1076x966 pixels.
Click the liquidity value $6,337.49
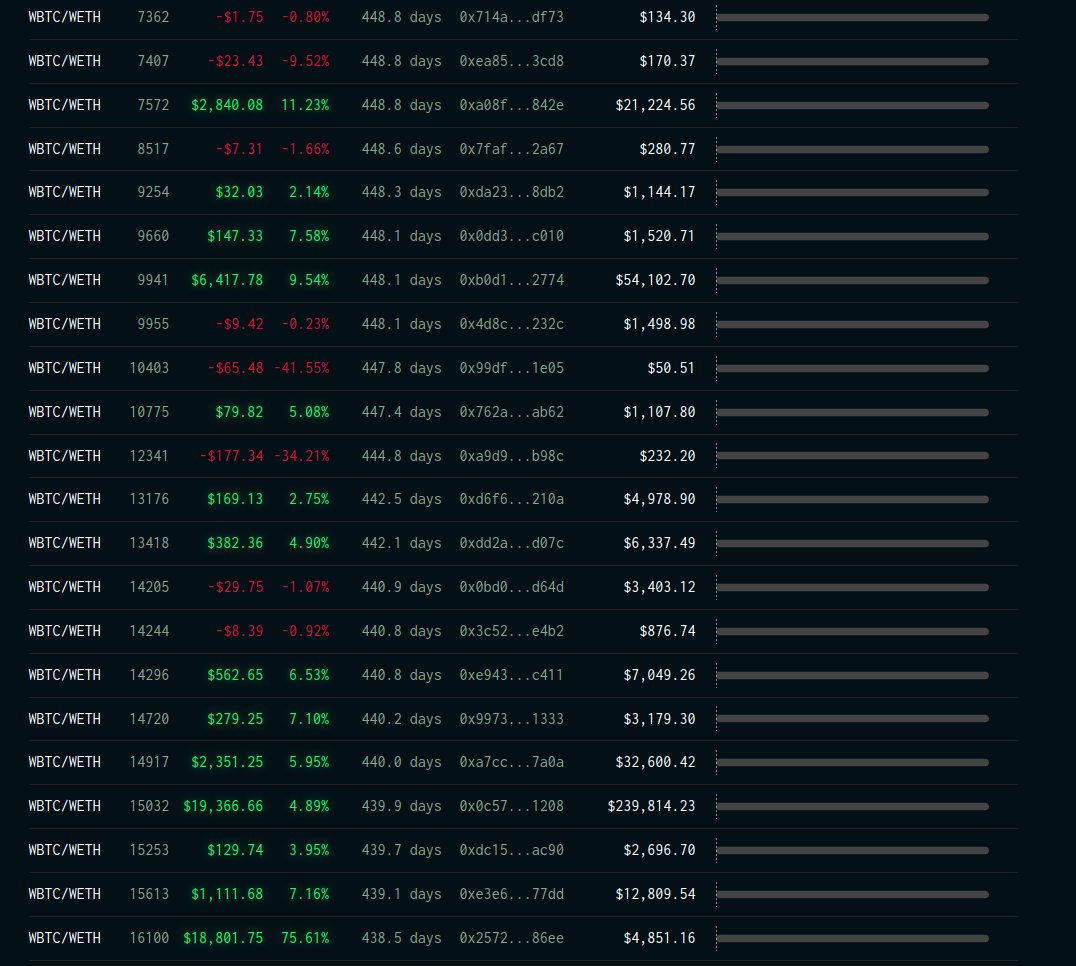pos(659,543)
